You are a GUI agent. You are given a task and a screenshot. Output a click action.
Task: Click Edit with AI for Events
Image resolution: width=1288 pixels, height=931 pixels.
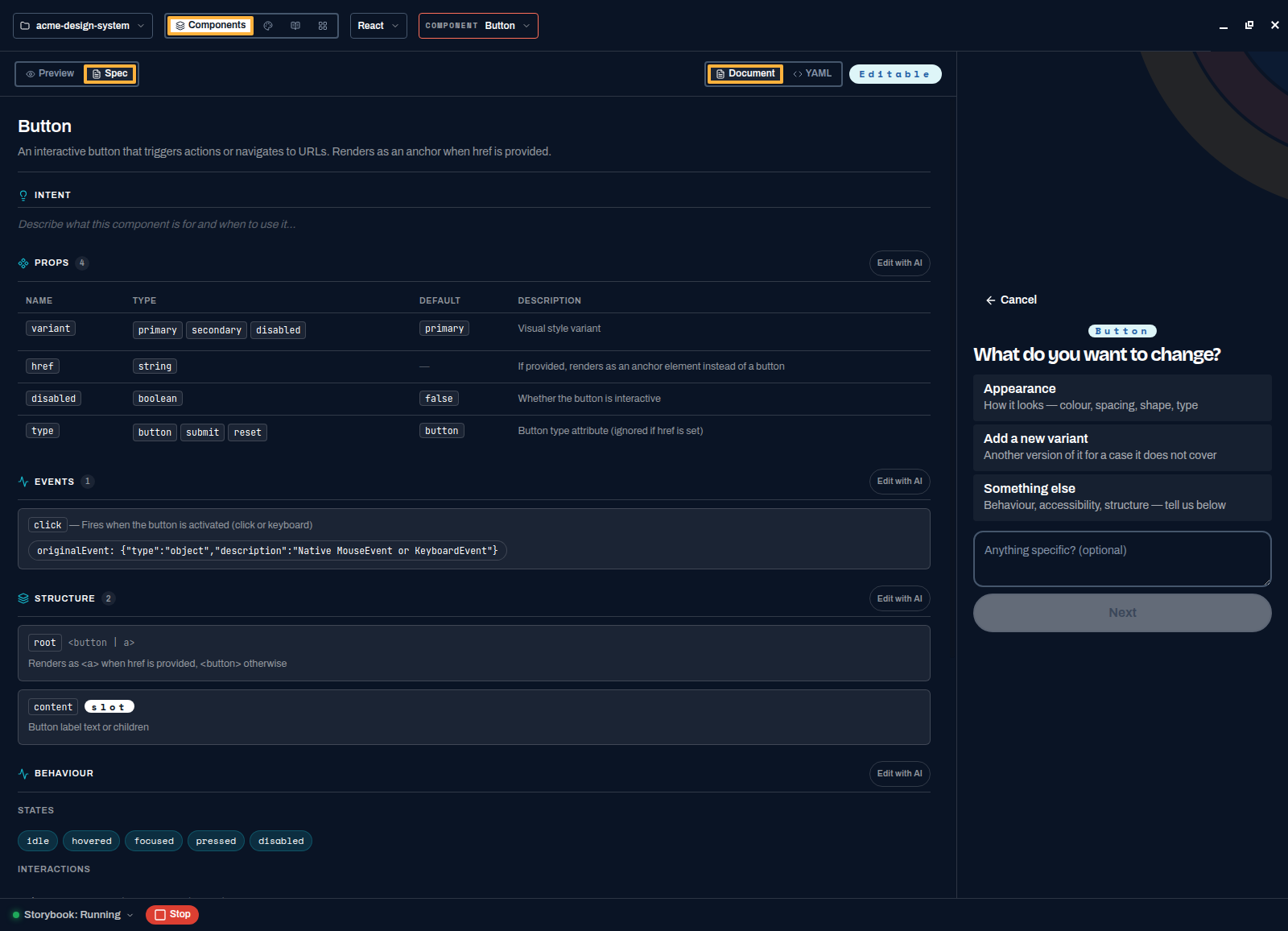pyautogui.click(x=899, y=482)
